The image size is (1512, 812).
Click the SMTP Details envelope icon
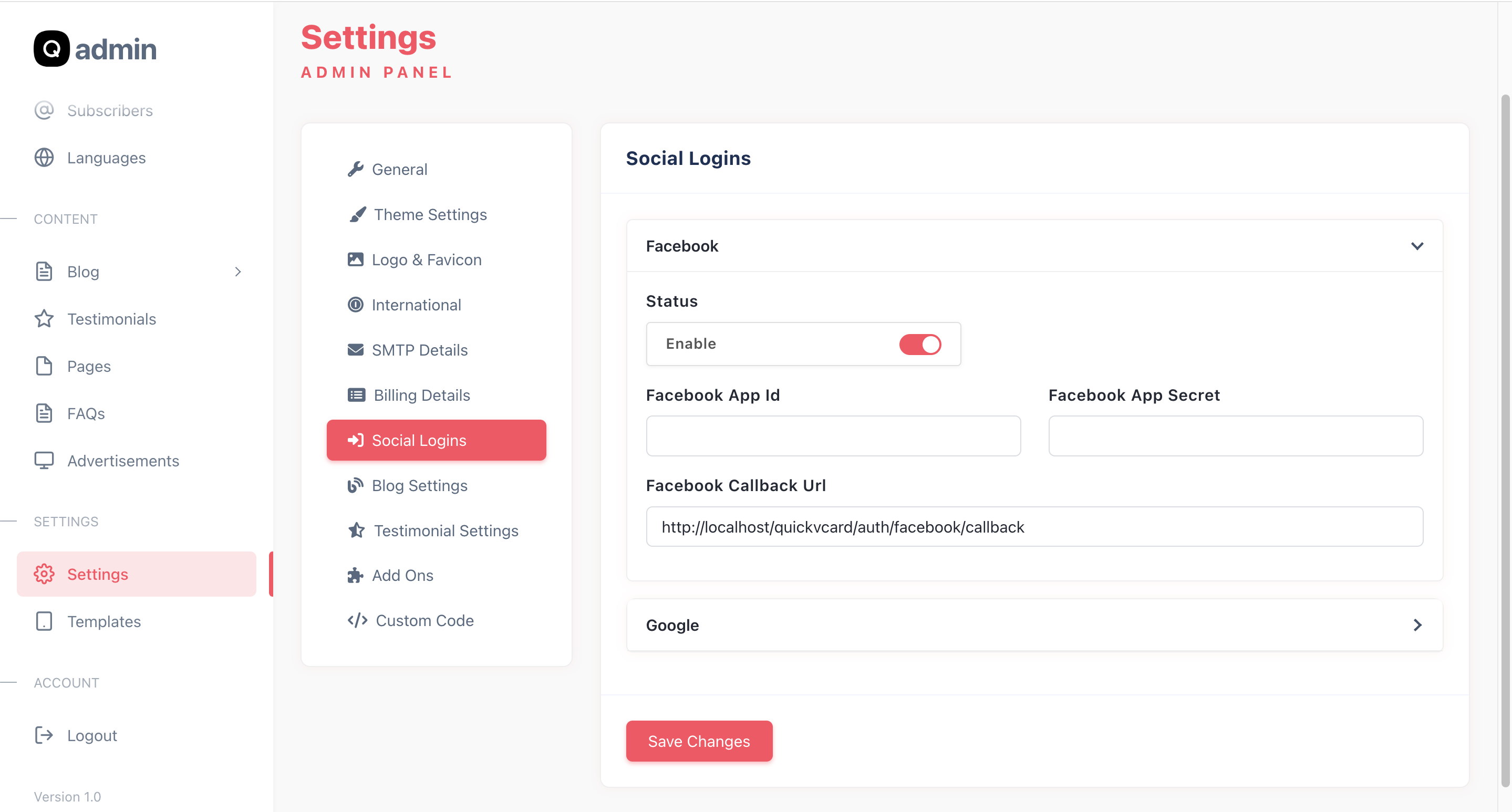355,350
